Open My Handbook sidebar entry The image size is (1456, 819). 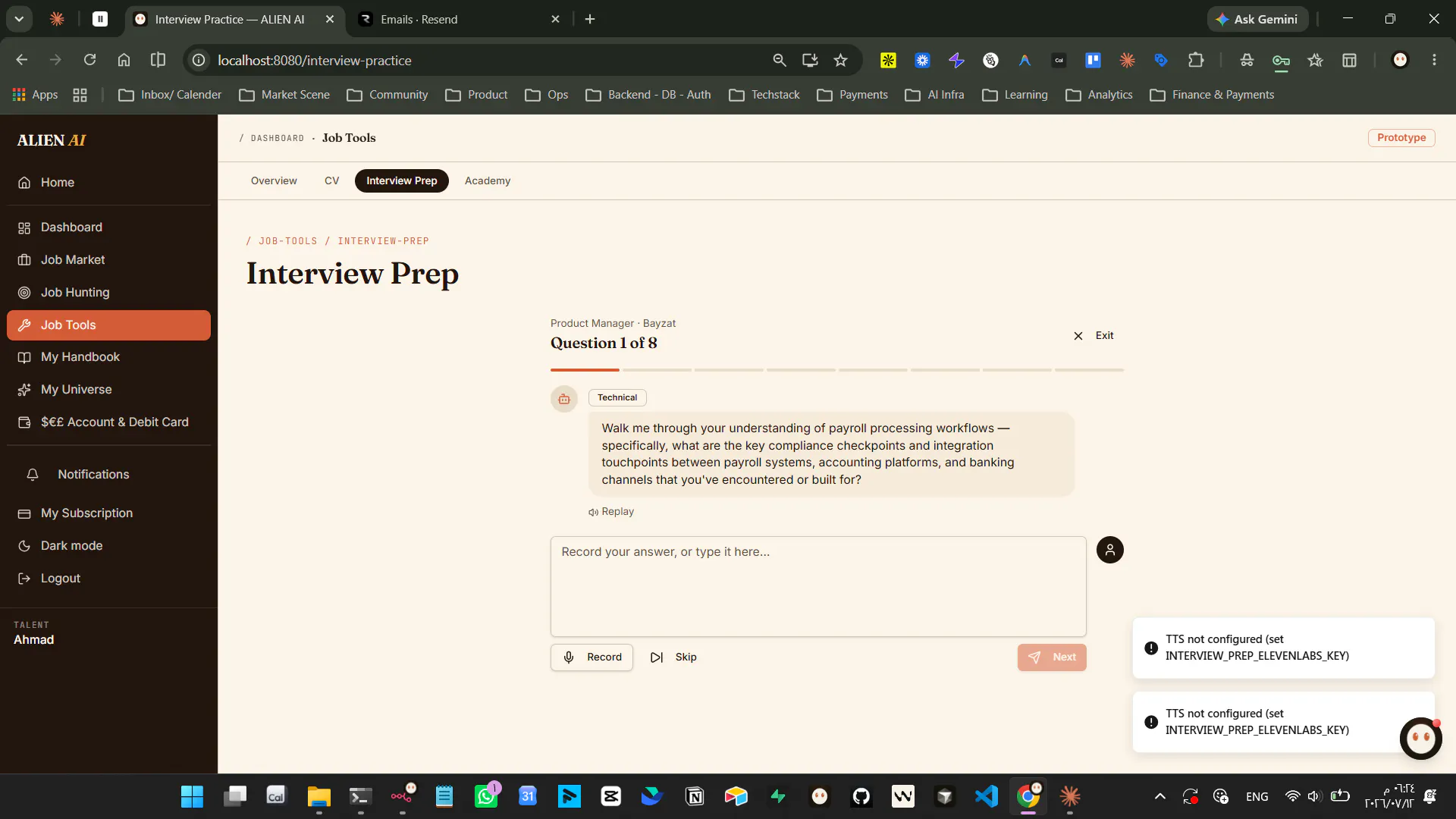[108, 357]
